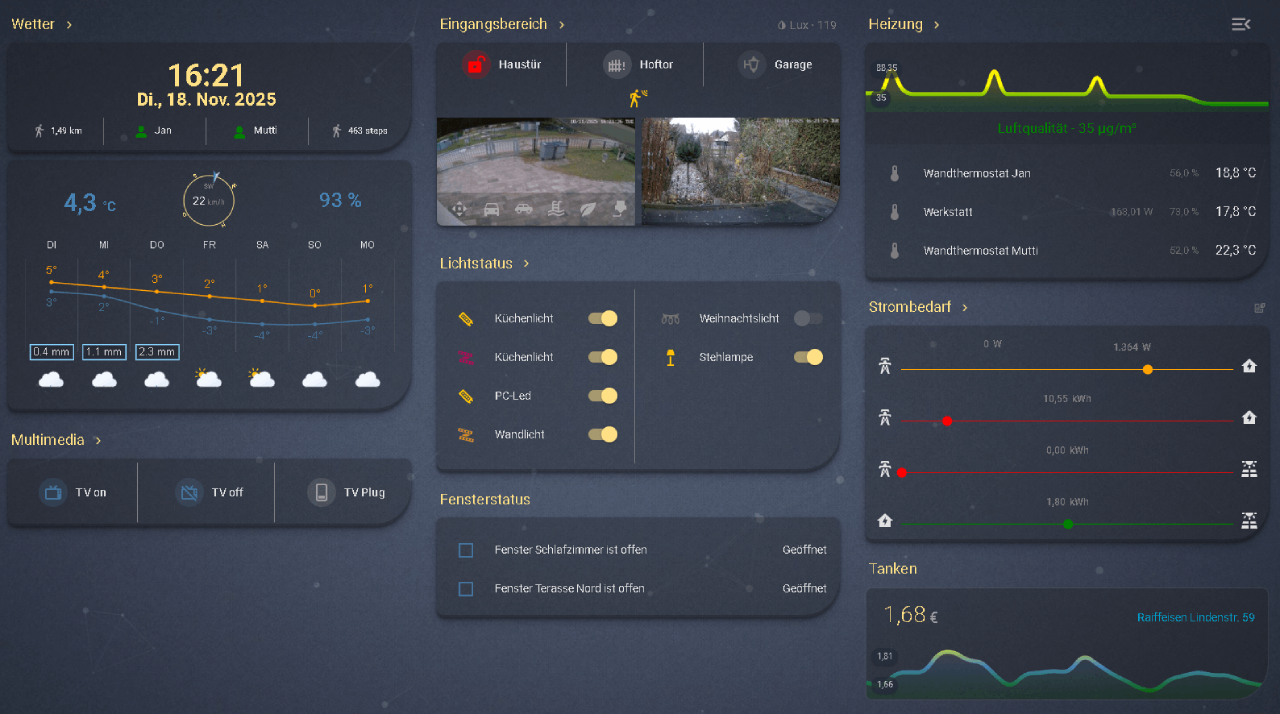Click the thermometer icon for Werkstatt
1280x714 pixels.
[x=895, y=212]
